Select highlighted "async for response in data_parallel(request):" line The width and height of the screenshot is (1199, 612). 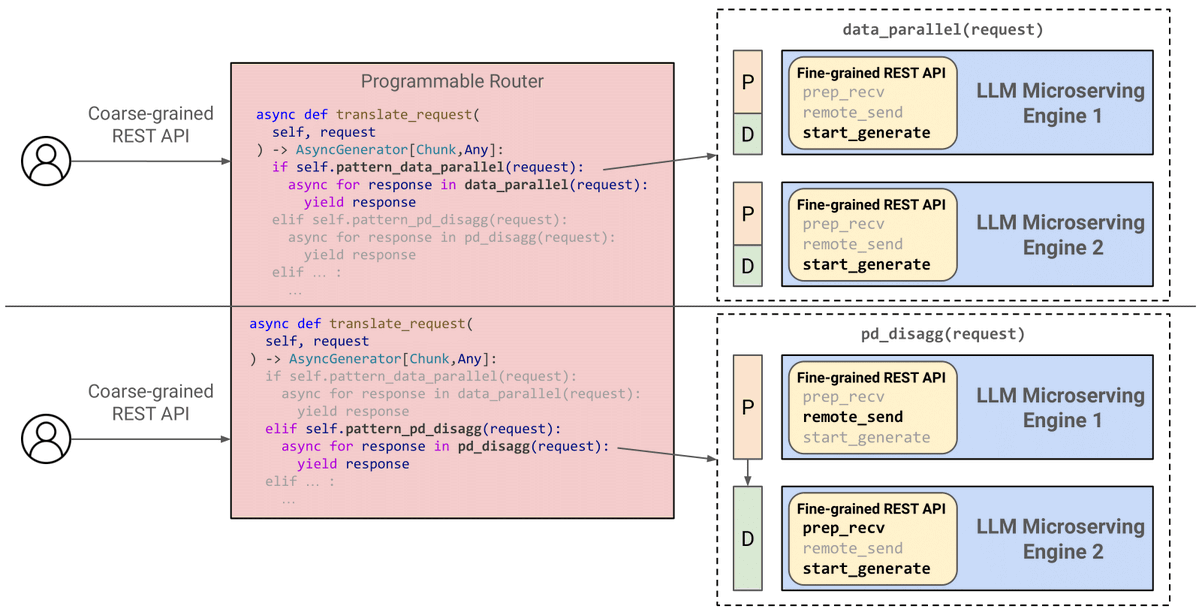point(467,184)
